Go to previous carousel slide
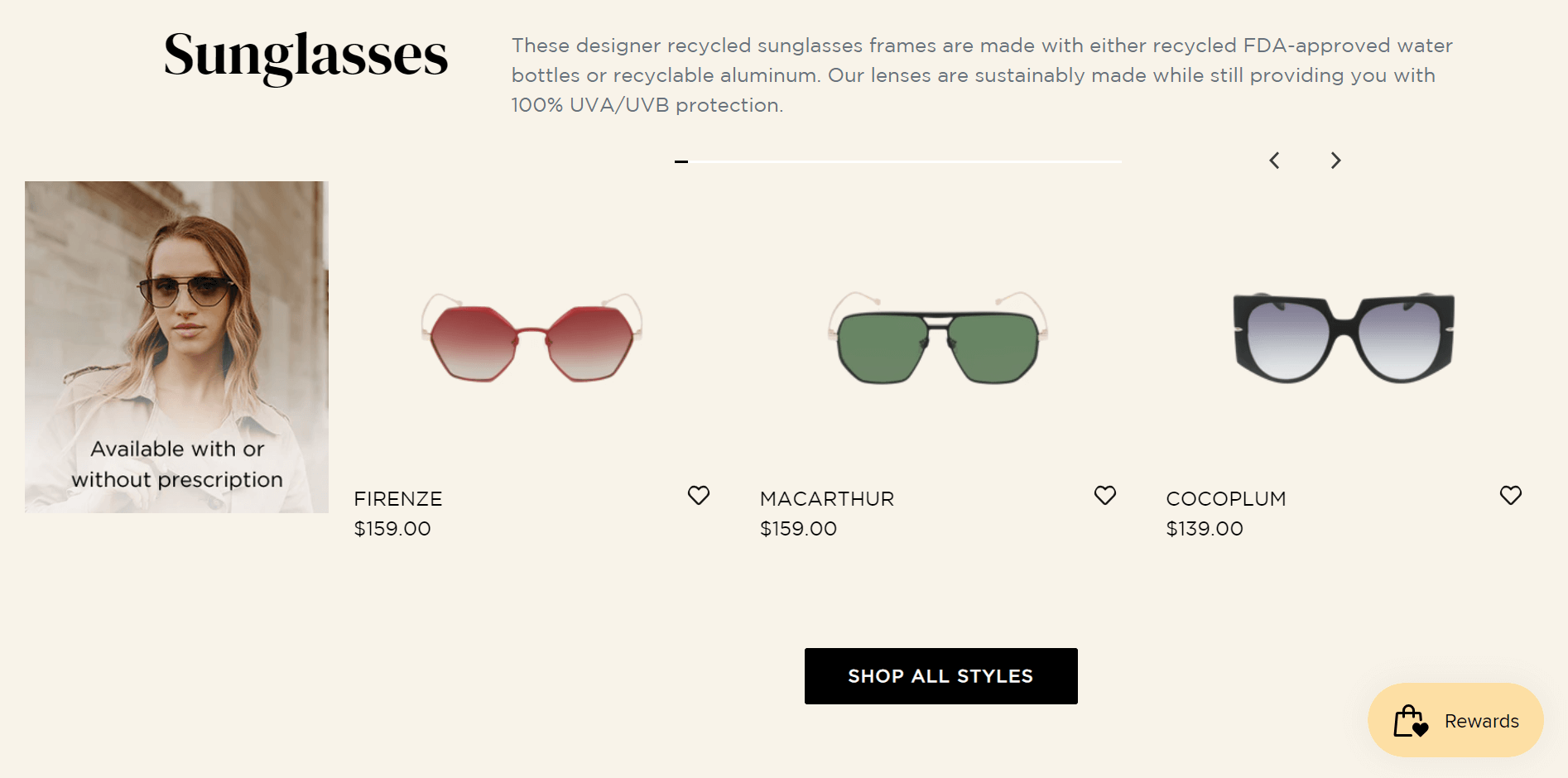Image resolution: width=1568 pixels, height=778 pixels. (x=1275, y=161)
